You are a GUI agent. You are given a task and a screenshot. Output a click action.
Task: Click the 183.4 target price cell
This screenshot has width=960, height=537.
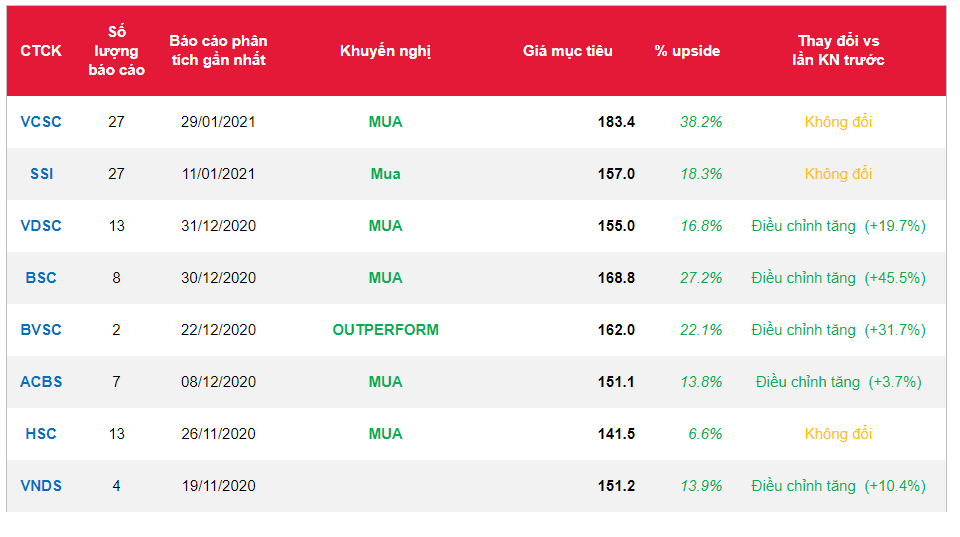pyautogui.click(x=616, y=122)
